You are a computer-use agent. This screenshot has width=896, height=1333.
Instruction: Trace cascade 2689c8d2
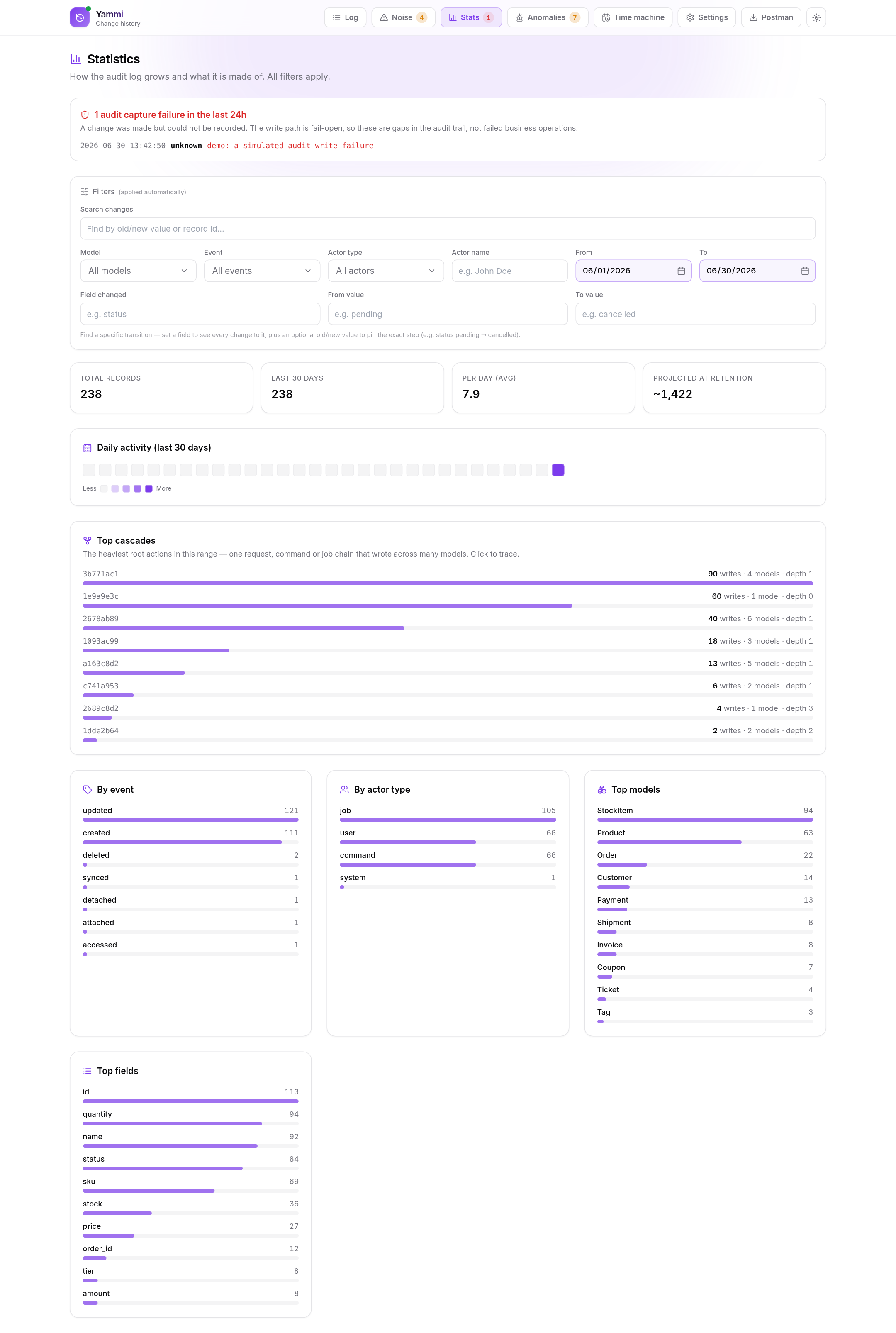click(448, 712)
